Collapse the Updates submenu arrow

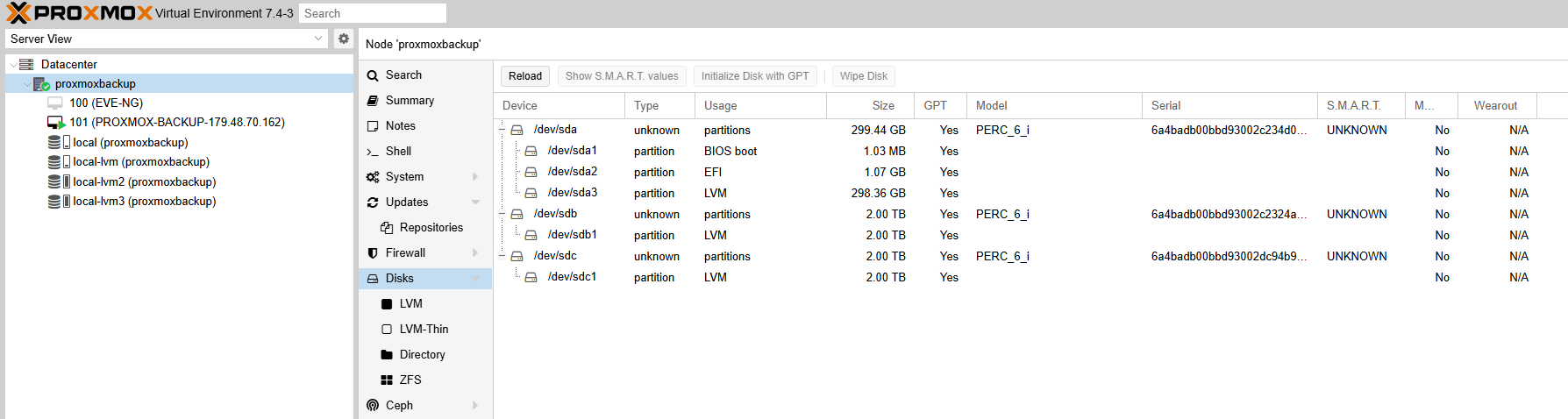pos(475,202)
